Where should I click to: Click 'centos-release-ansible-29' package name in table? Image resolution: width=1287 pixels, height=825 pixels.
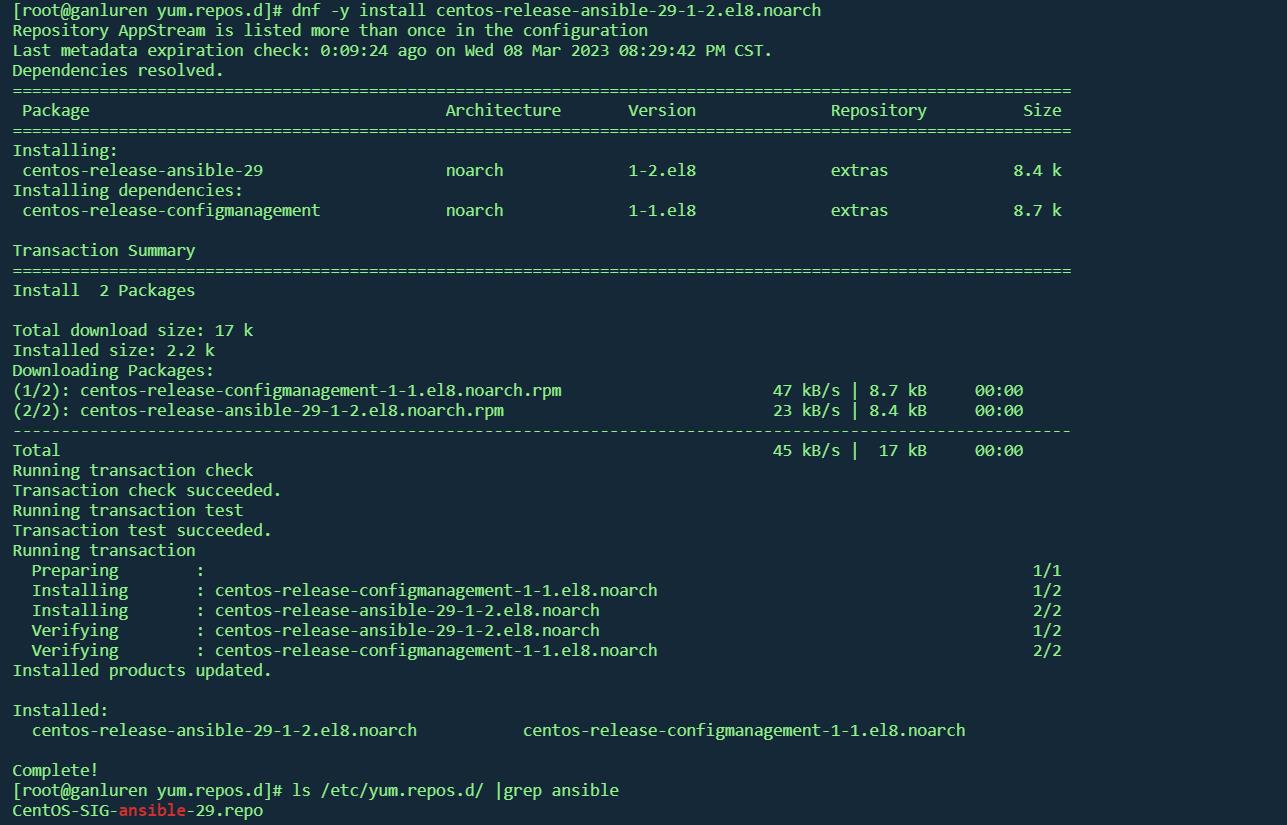(x=143, y=170)
